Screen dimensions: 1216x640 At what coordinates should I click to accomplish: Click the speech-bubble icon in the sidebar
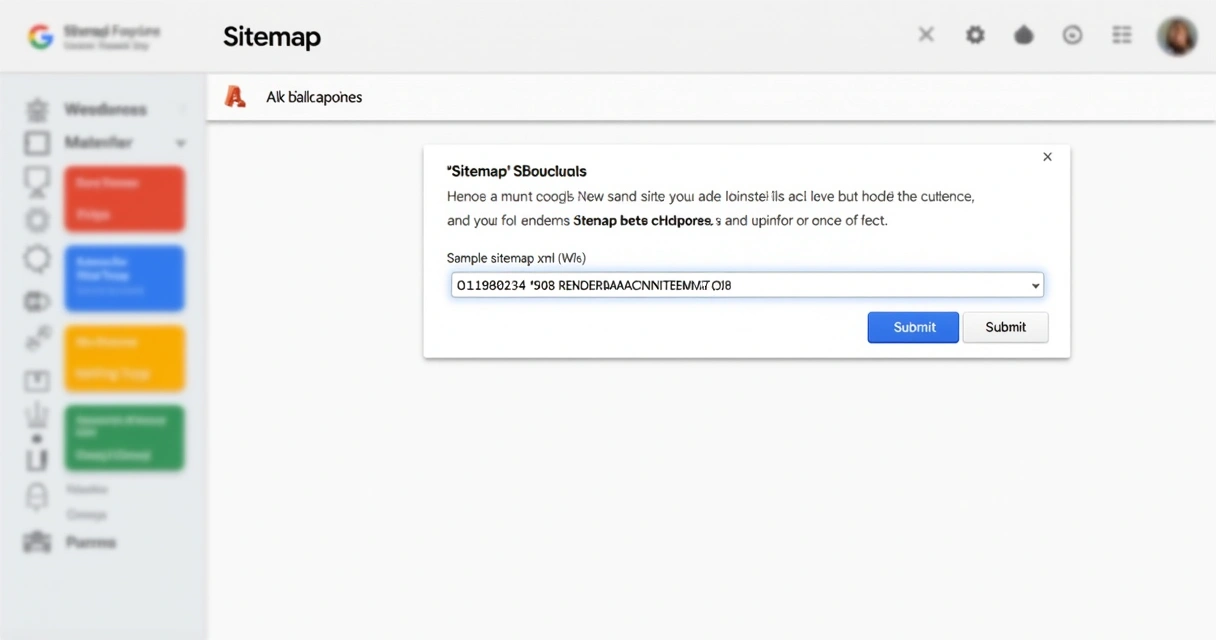click(x=36, y=258)
